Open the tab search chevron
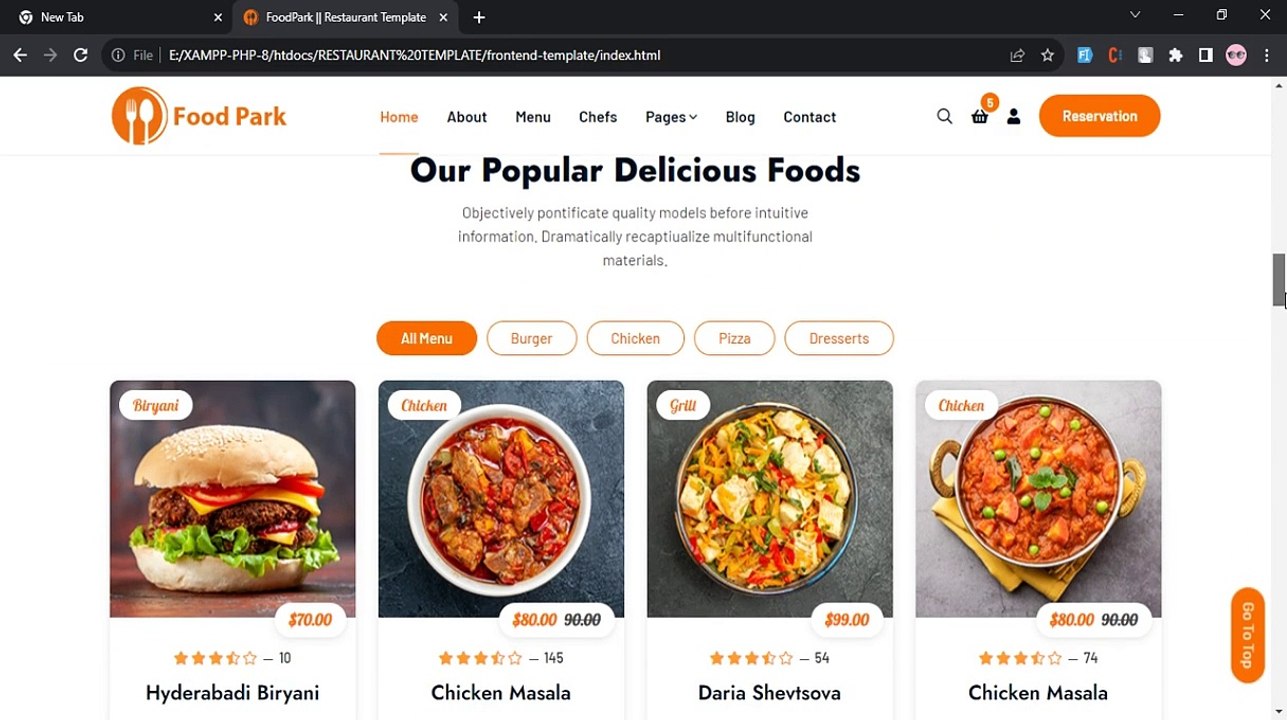Screen dimensions: 1287x720 click(x=1135, y=16)
